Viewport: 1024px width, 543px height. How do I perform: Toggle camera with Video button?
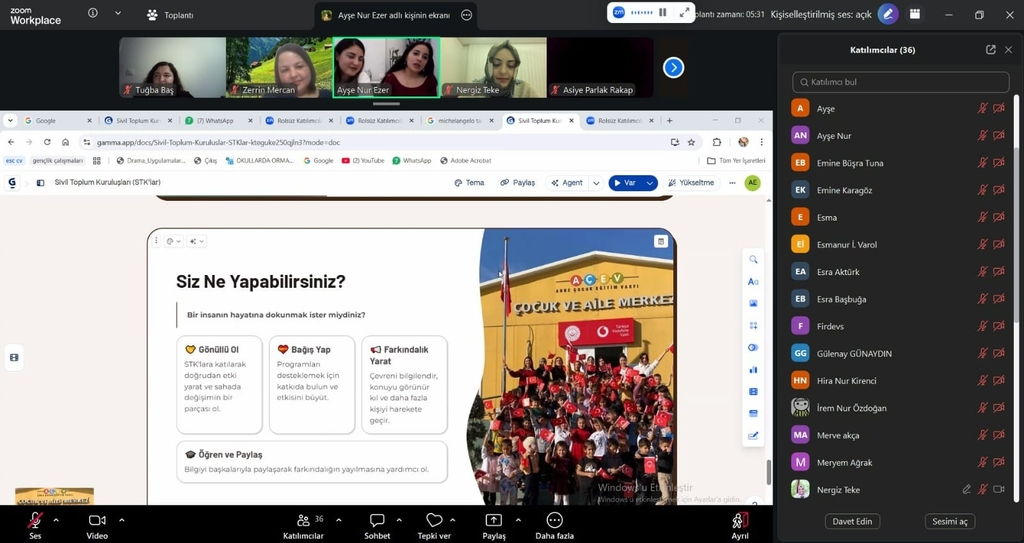click(x=97, y=520)
